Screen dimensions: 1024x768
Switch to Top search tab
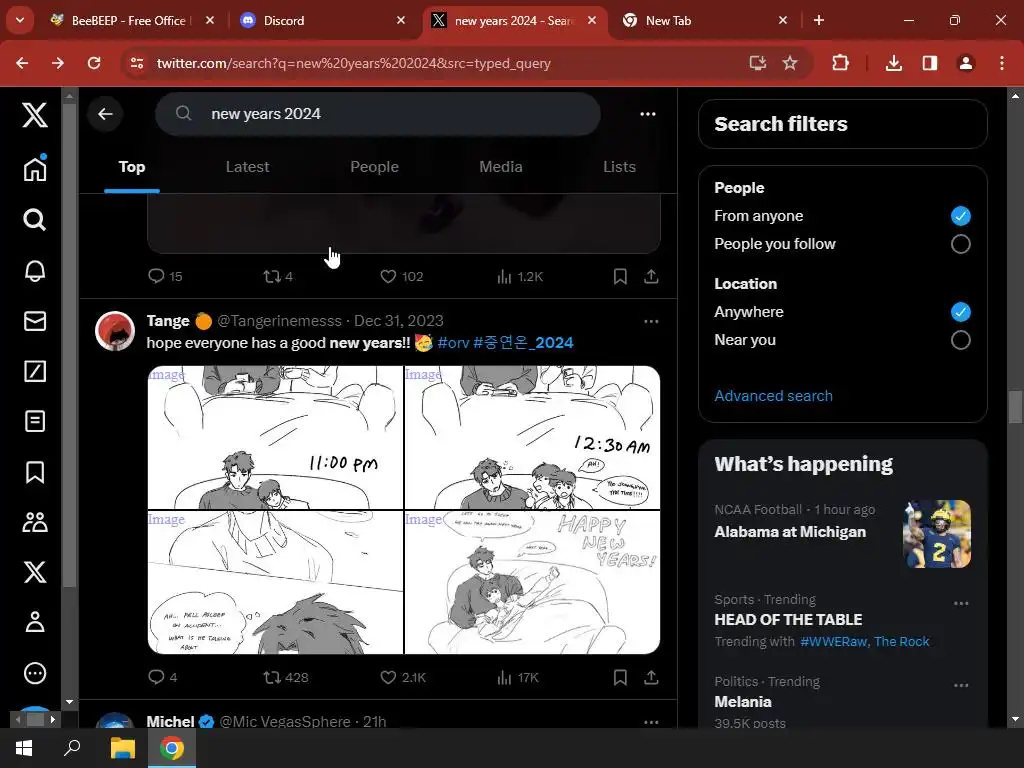pos(132,167)
